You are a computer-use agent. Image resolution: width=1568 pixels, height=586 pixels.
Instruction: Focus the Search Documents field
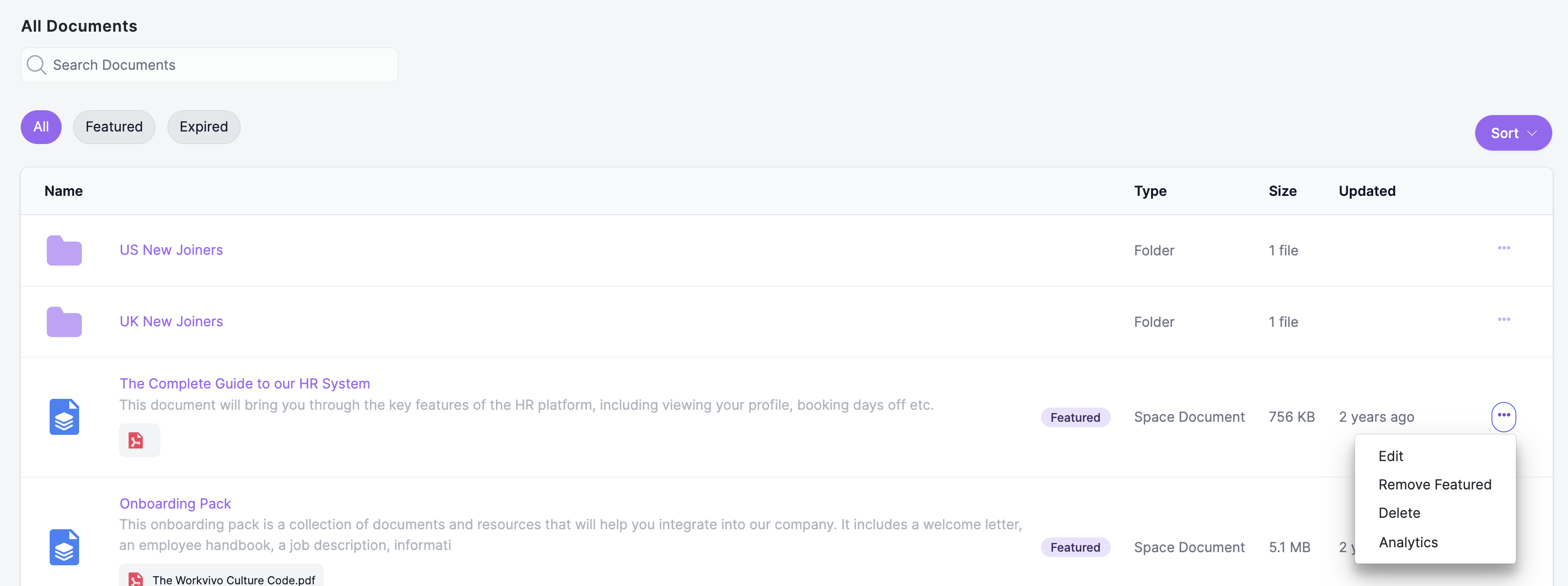pyautogui.click(x=210, y=65)
